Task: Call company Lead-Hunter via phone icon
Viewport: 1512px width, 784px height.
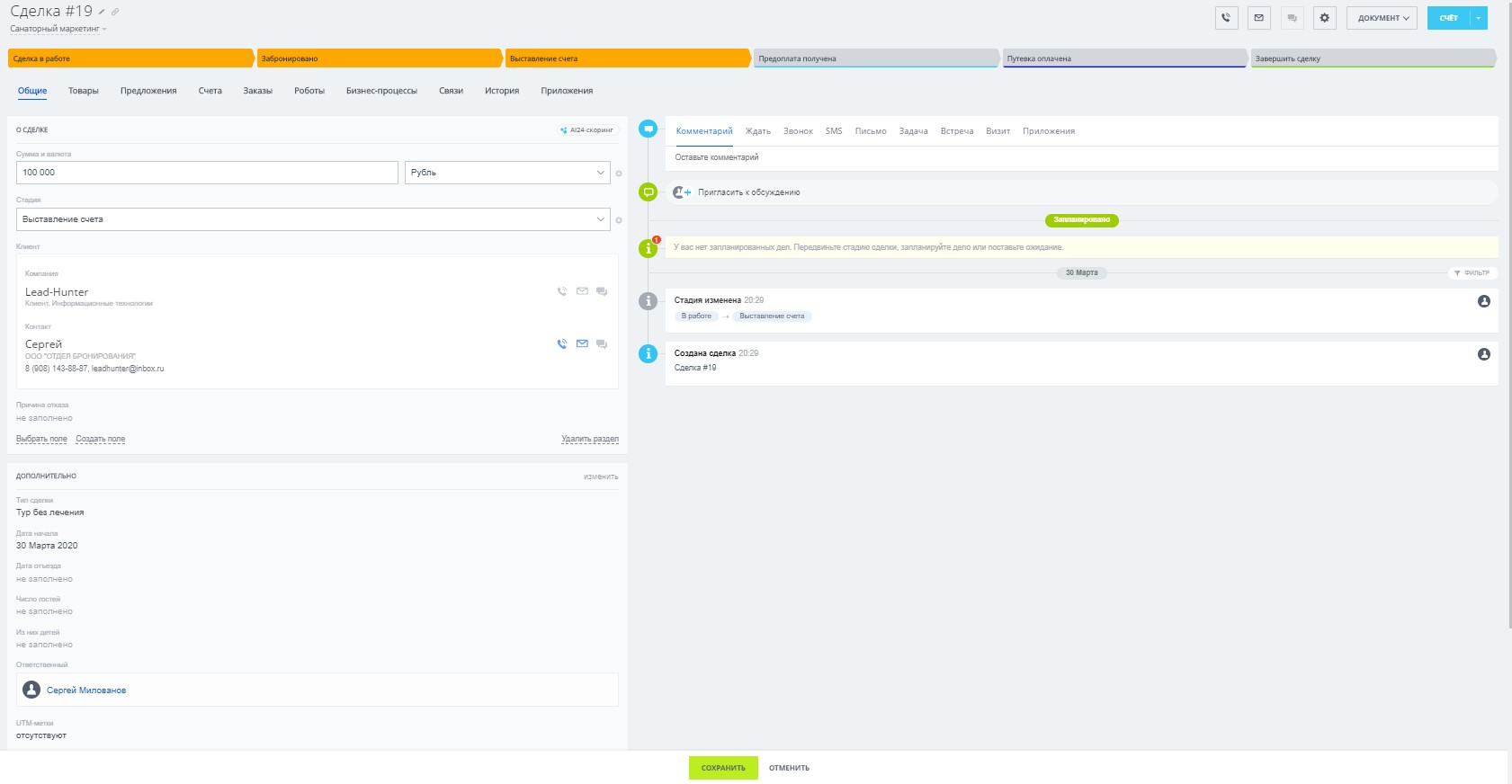Action: (562, 291)
